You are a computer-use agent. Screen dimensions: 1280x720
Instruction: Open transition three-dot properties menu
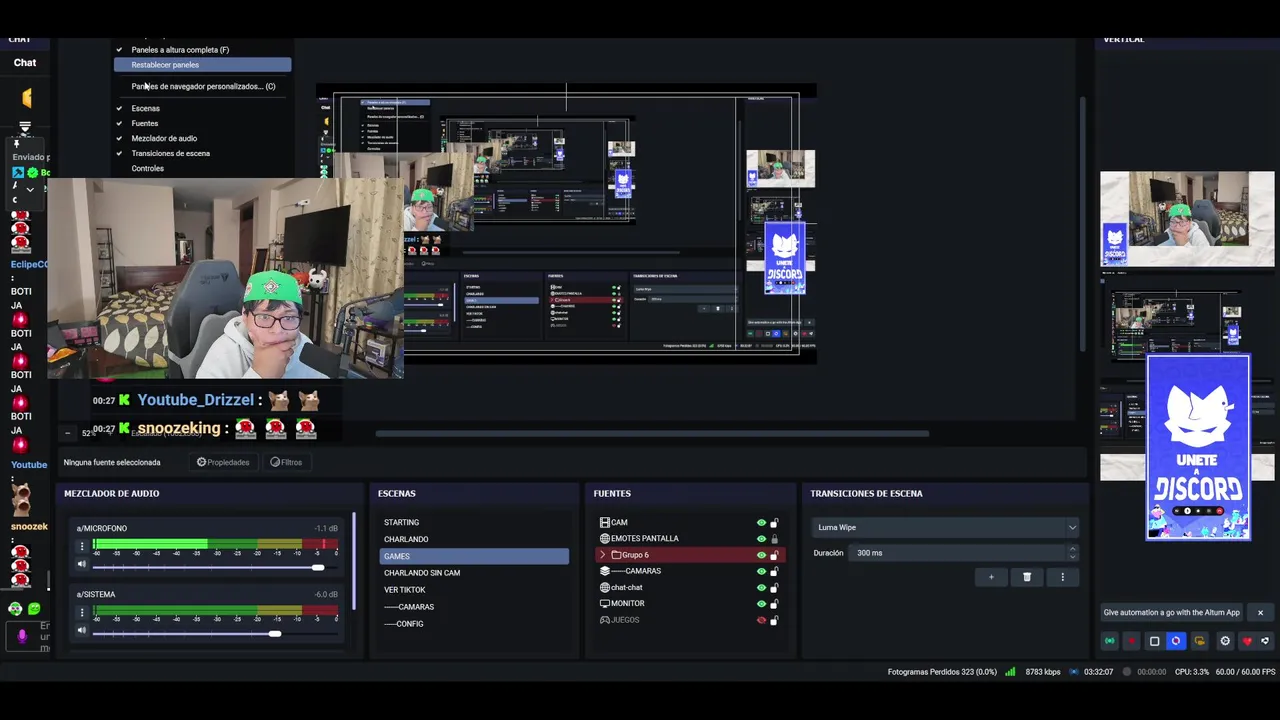click(1062, 577)
